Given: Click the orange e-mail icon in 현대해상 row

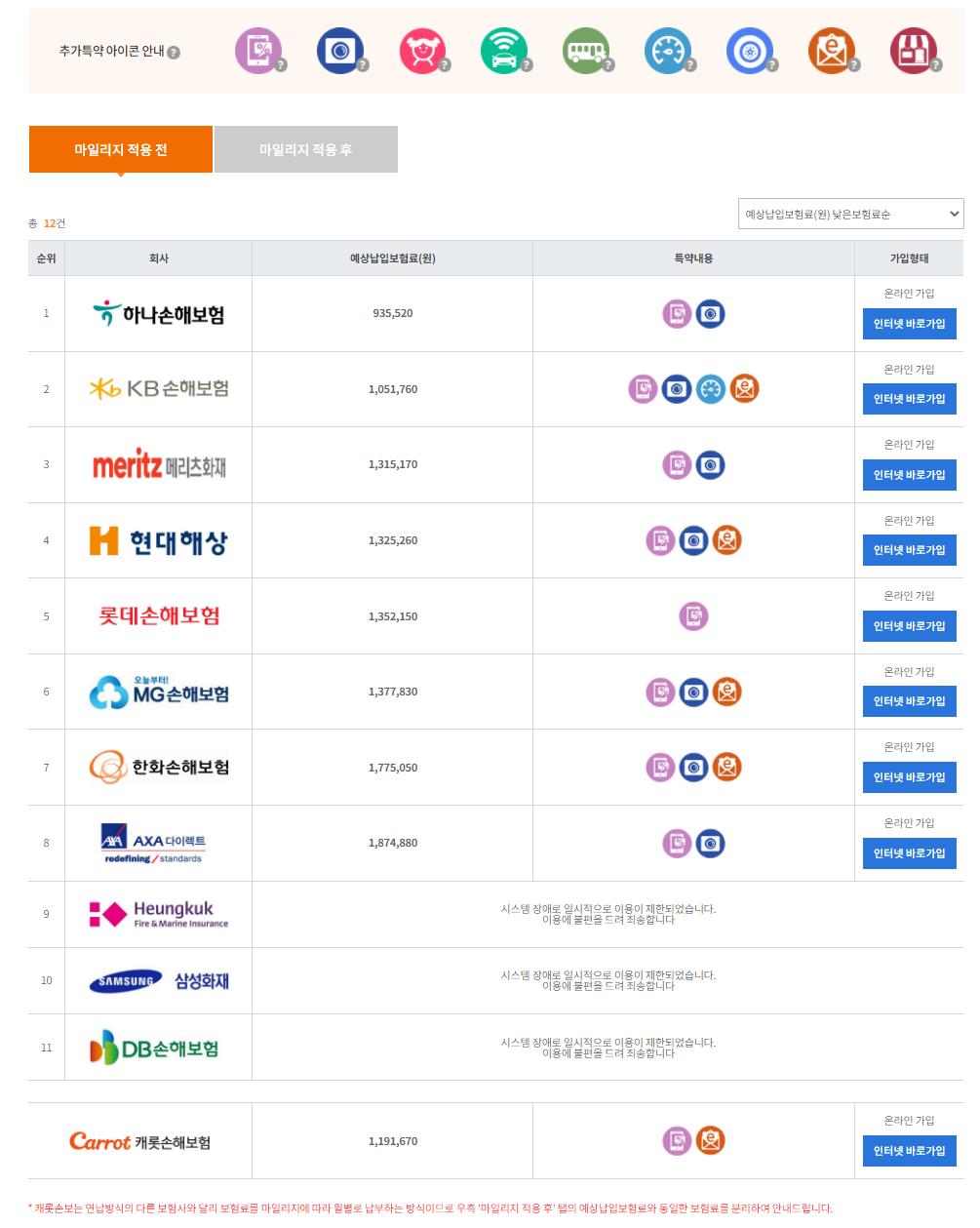Looking at the screenshot, I should pyautogui.click(x=726, y=540).
